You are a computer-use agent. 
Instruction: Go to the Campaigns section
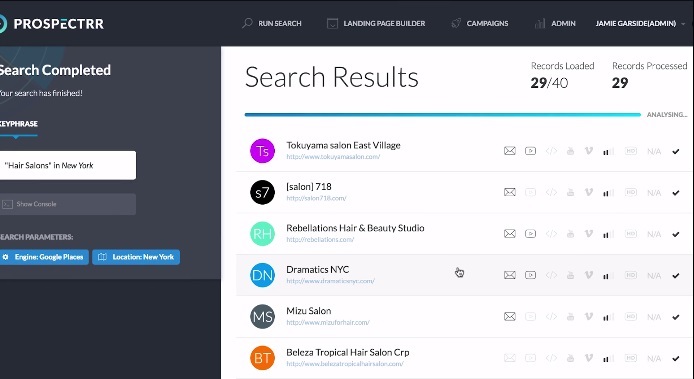[x=480, y=23]
